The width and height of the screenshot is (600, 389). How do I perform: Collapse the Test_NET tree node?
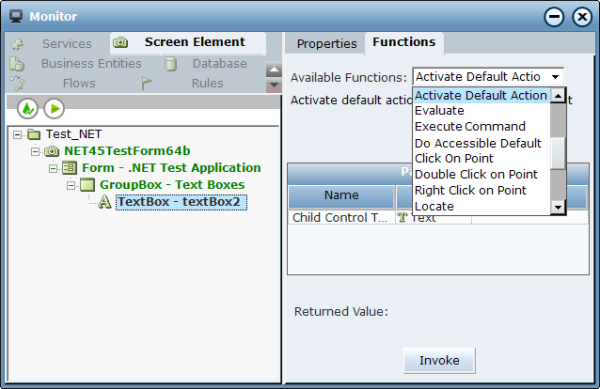(17, 135)
